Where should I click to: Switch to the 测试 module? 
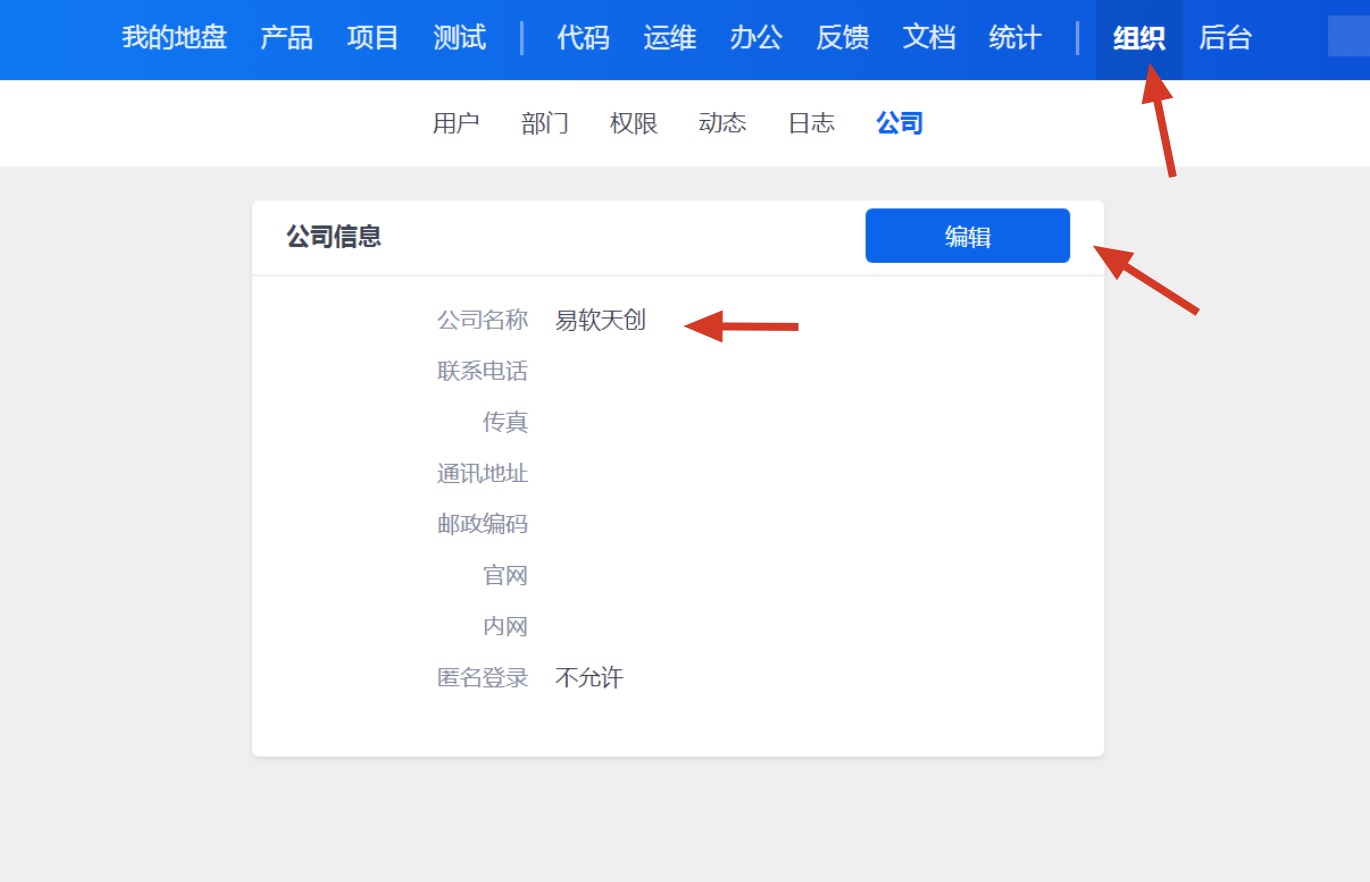459,38
